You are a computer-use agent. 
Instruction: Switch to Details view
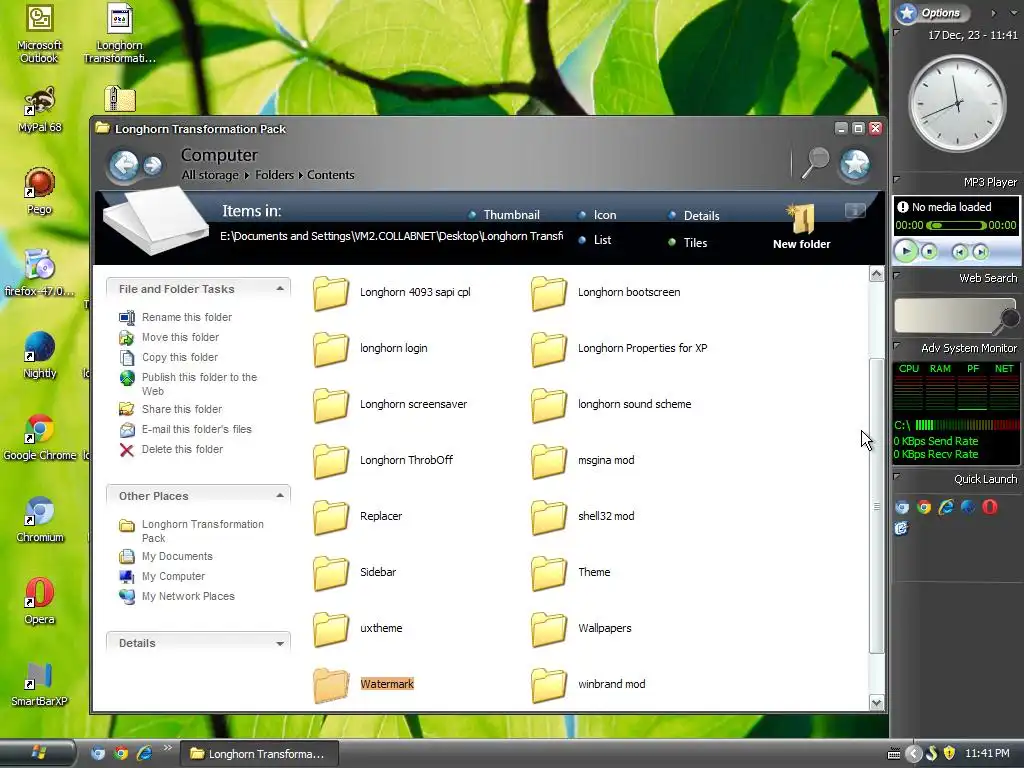tap(694, 216)
